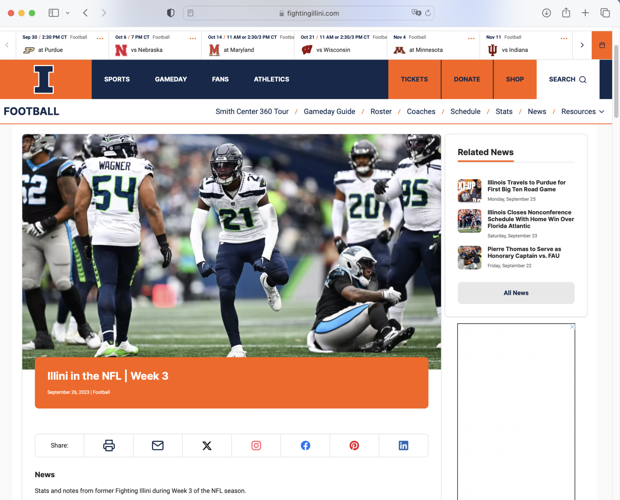The height and width of the screenshot is (500, 620).
Task: Click the at Maryland game card
Action: pos(248,45)
